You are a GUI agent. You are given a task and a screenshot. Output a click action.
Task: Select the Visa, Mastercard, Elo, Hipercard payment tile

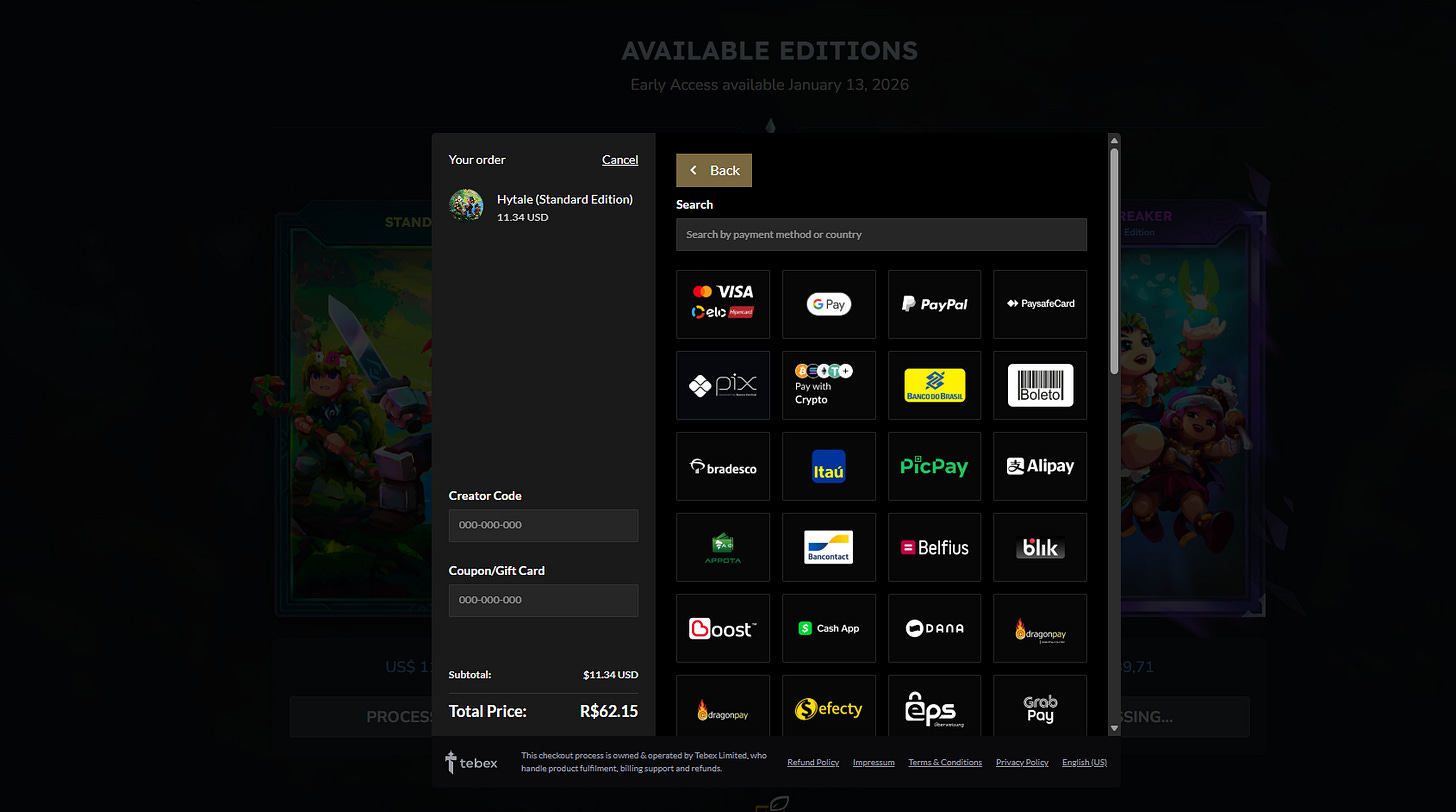[723, 304]
